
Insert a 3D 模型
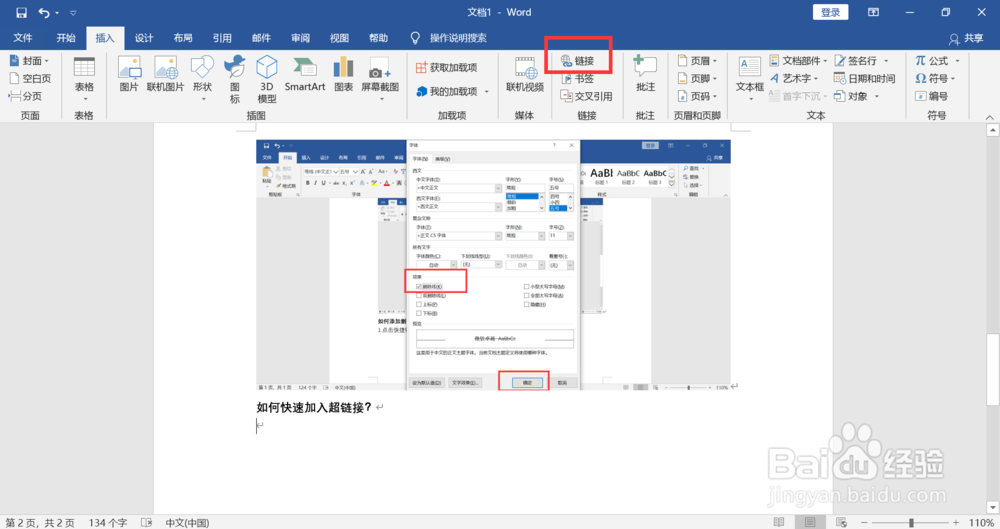(267, 79)
